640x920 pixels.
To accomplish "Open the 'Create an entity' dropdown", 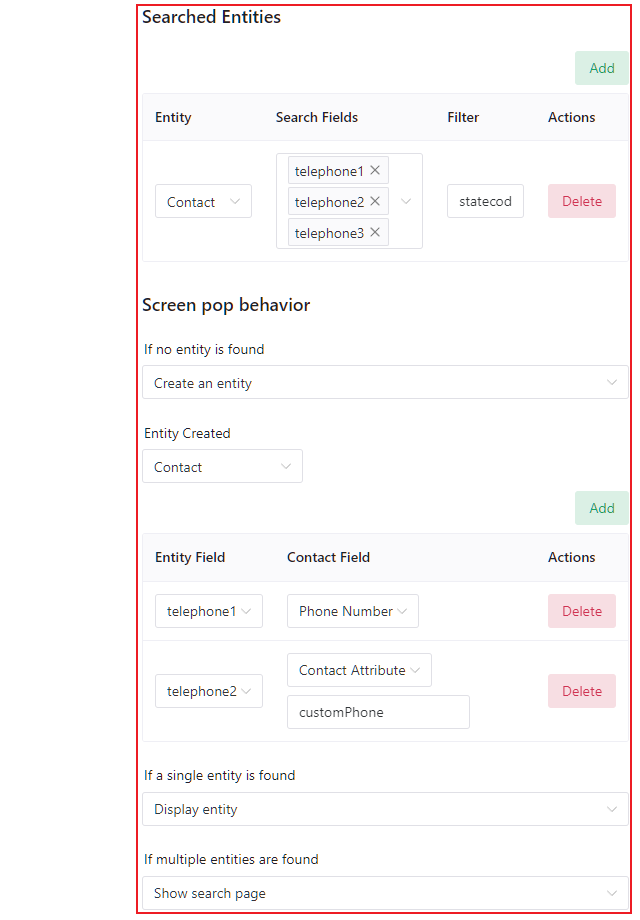I will 384,382.
